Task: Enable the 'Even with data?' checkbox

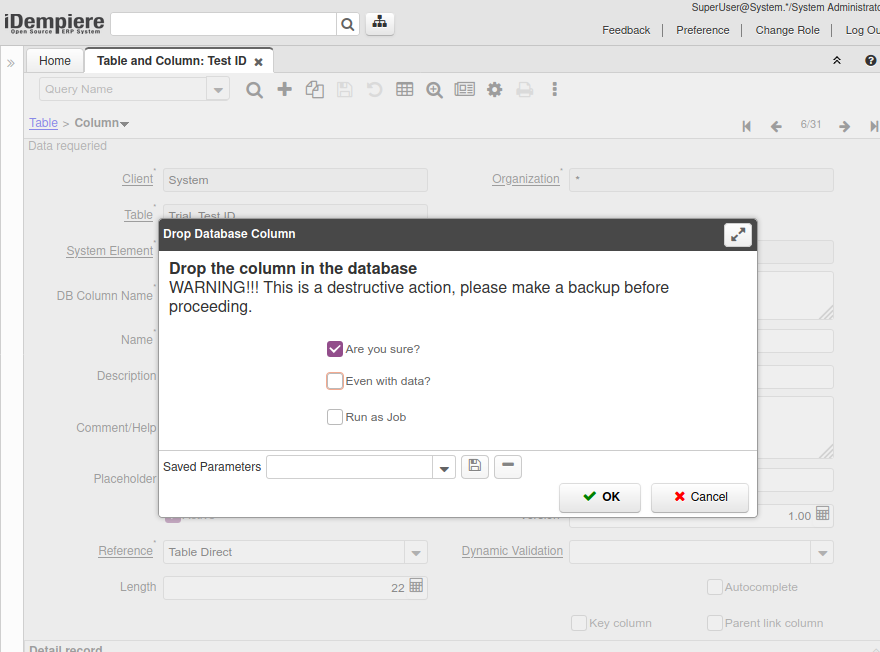Action: coord(335,381)
